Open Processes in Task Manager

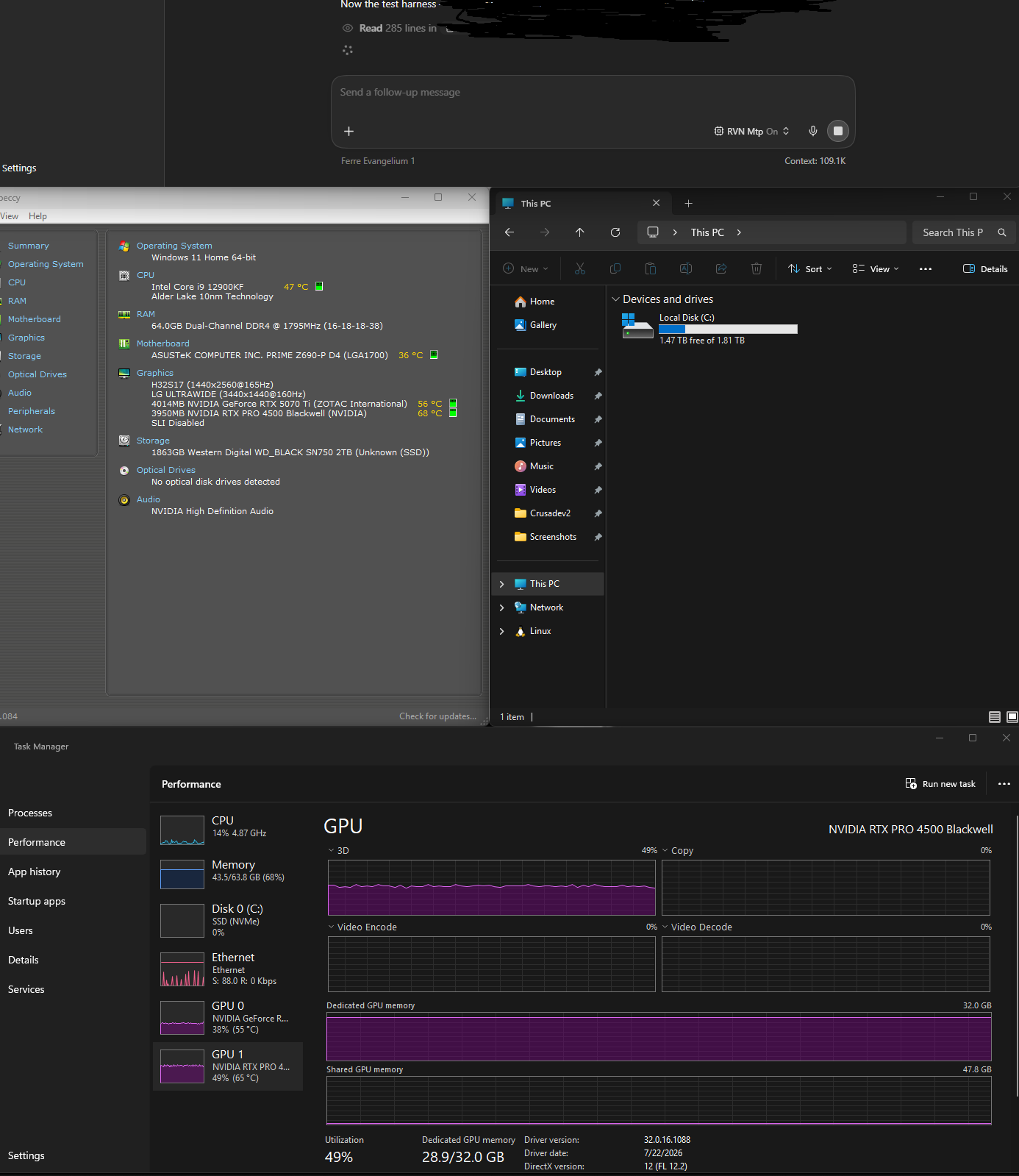click(30, 813)
